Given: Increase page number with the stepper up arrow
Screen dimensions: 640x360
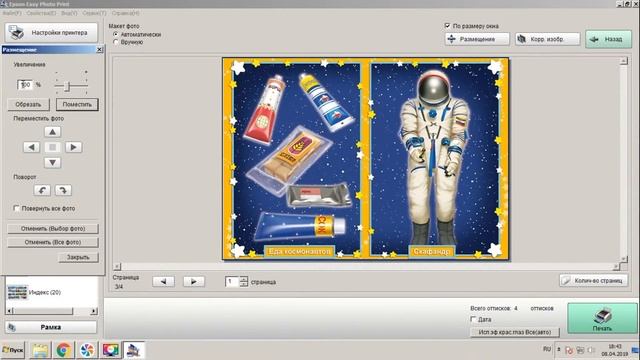Looking at the screenshot, I should (x=244, y=279).
